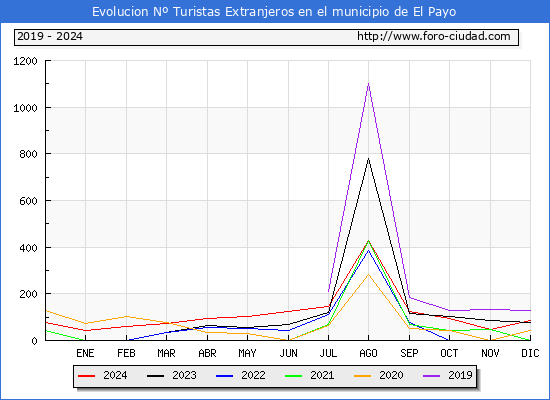Click the JUL month axis label
The height and width of the screenshot is (400, 550).
coord(328,353)
